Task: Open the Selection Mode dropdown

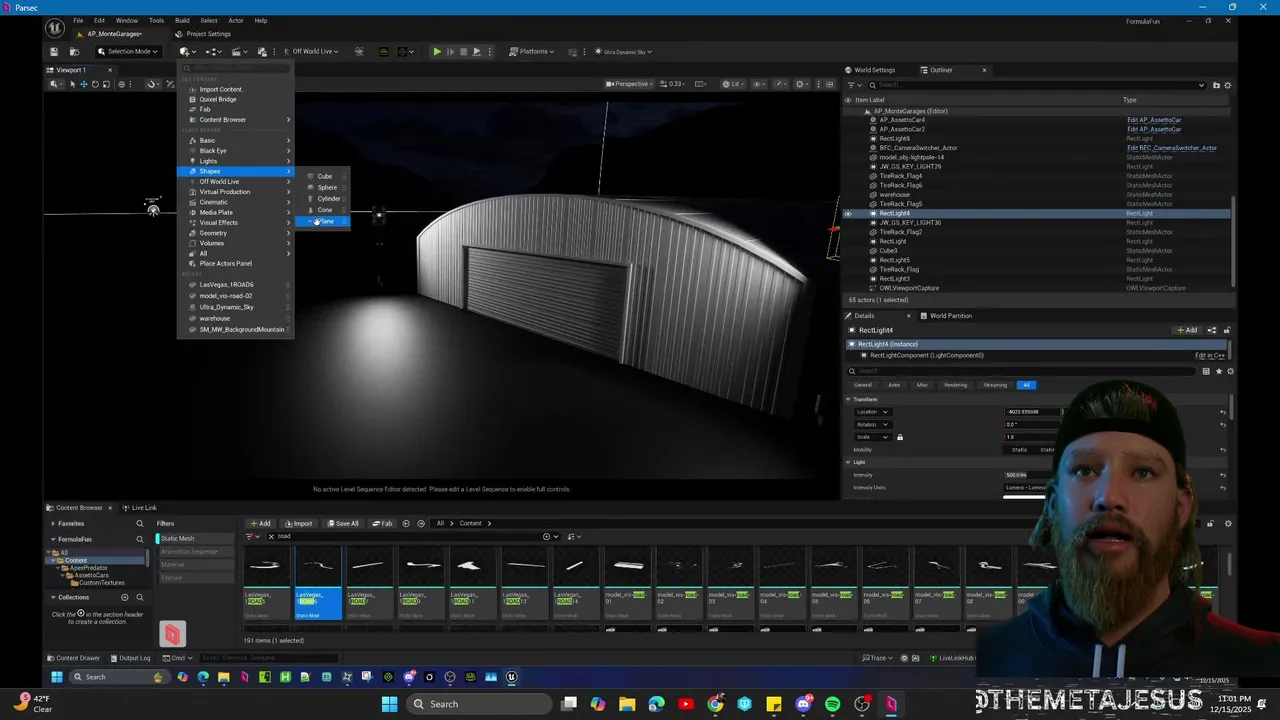Action: pyautogui.click(x=128, y=52)
